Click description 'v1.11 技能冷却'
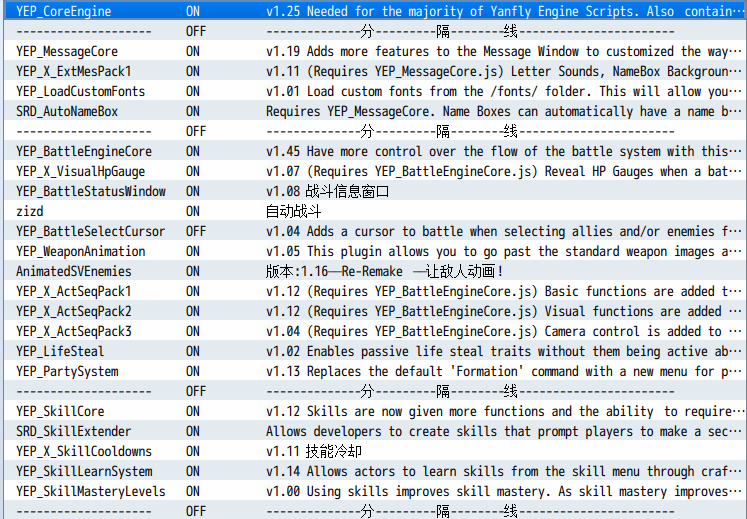 [x=314, y=451]
